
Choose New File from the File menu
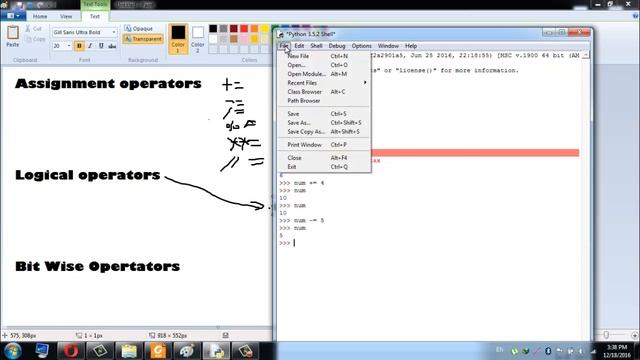[324, 56]
